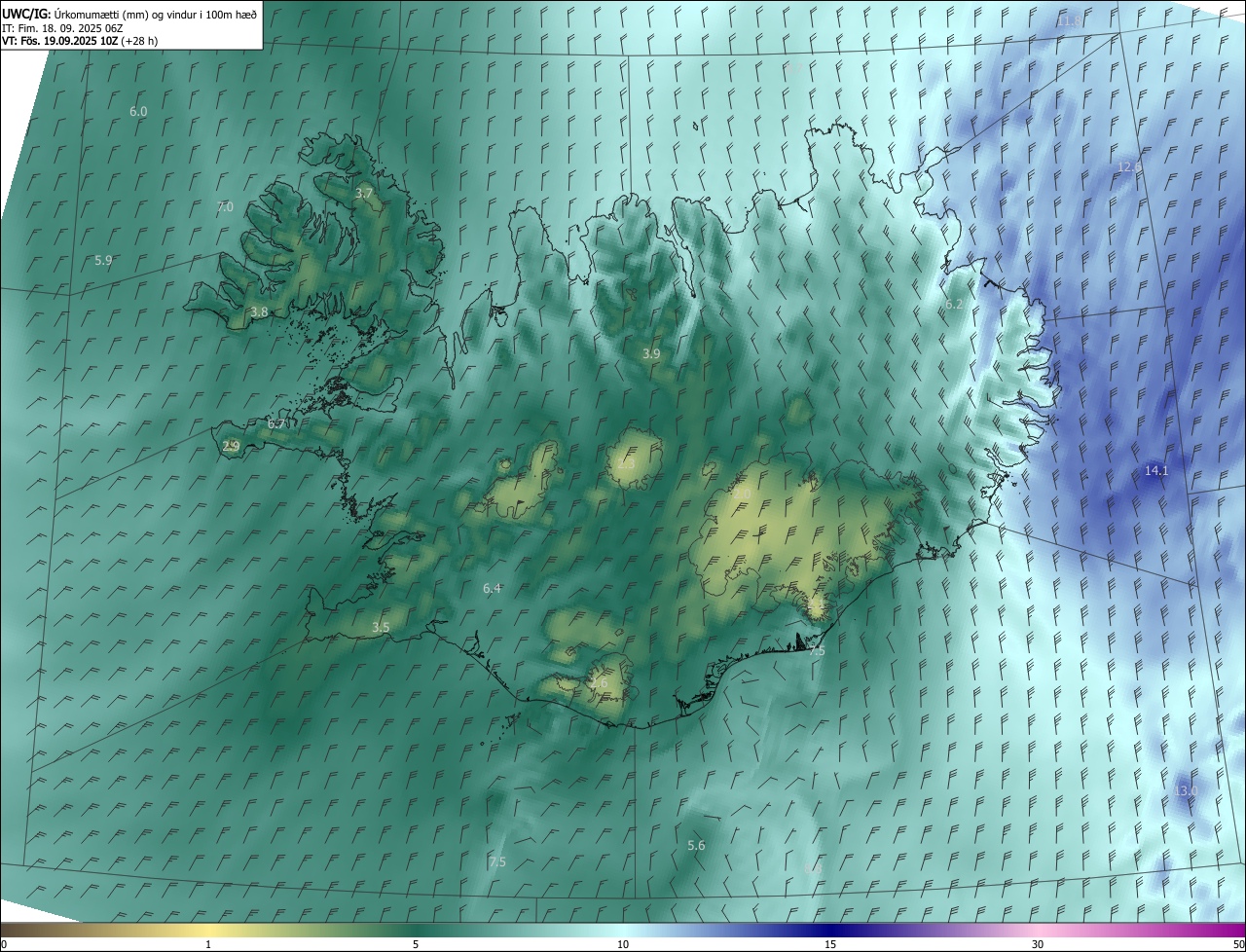Click the color scale tick label 0
Image resolution: width=1246 pixels, height=952 pixels.
click(4, 945)
